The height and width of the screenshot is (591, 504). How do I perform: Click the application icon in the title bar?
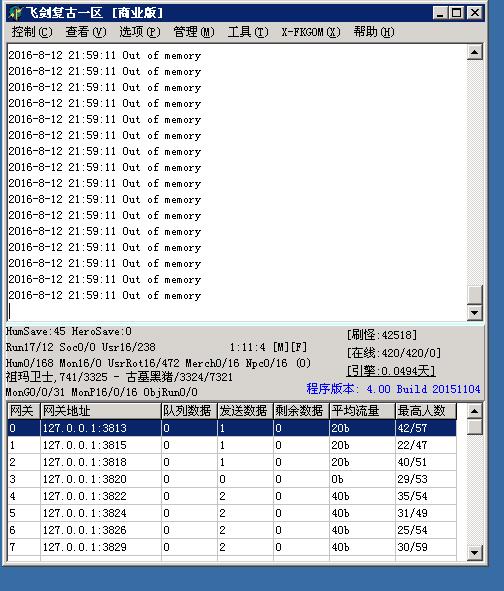[x=15, y=13]
